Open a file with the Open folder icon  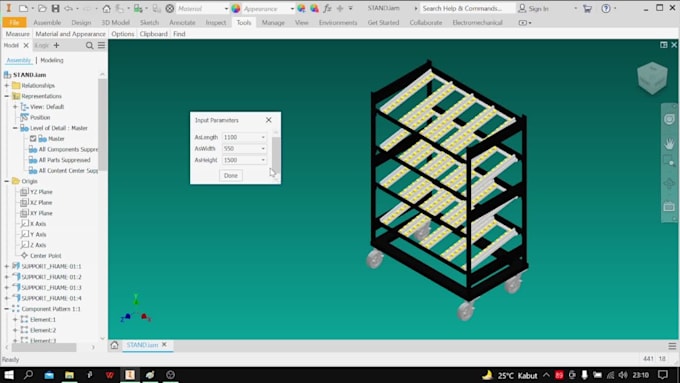point(42,8)
